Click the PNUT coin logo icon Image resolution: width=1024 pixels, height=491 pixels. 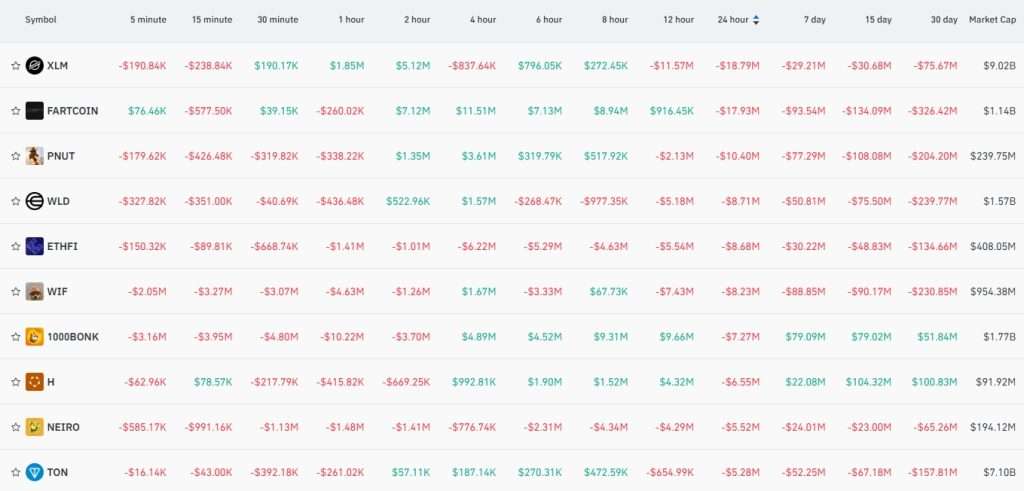35,156
